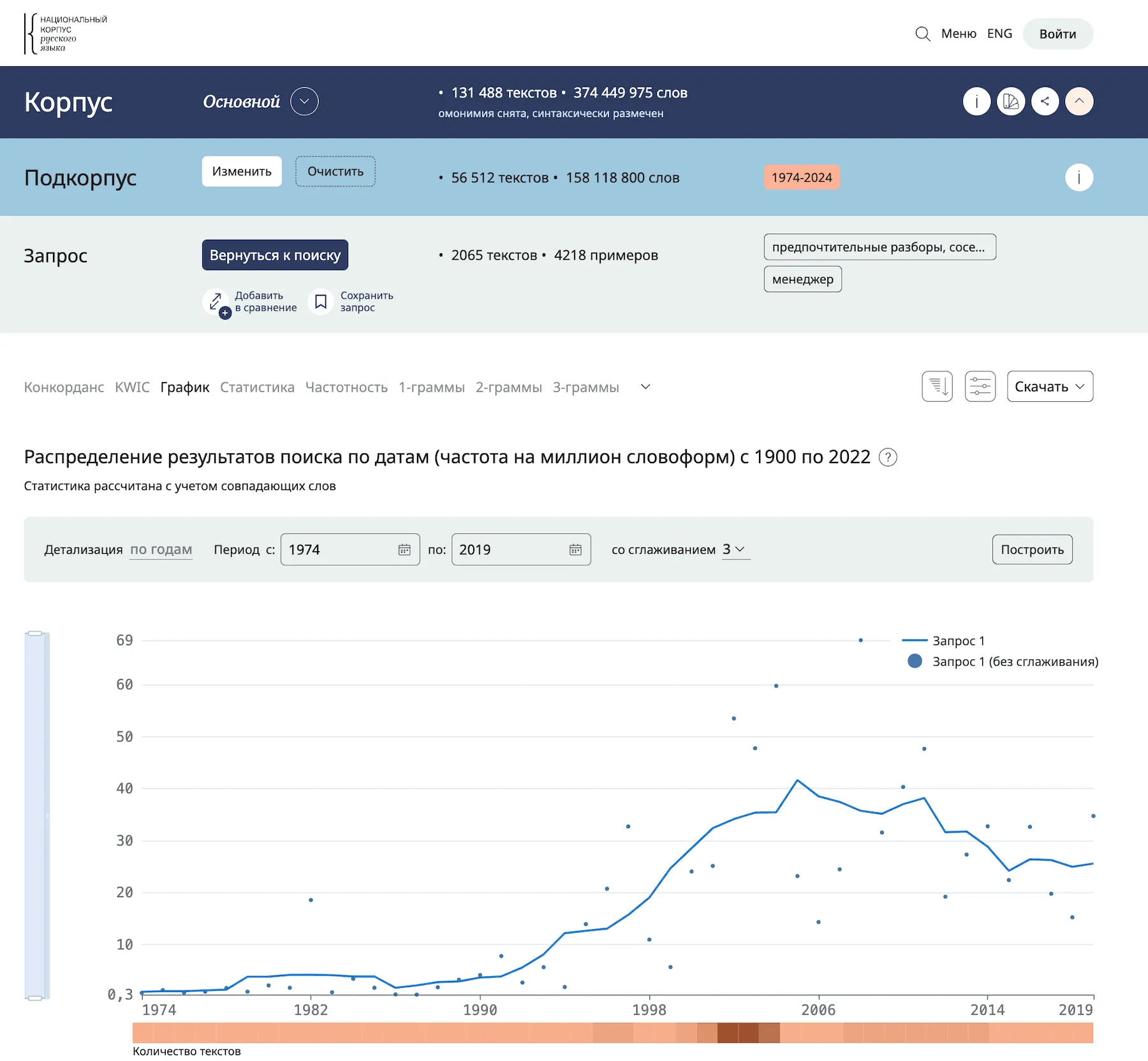Open the Частотность tab
This screenshot has width=1148, height=1061.
[346, 387]
